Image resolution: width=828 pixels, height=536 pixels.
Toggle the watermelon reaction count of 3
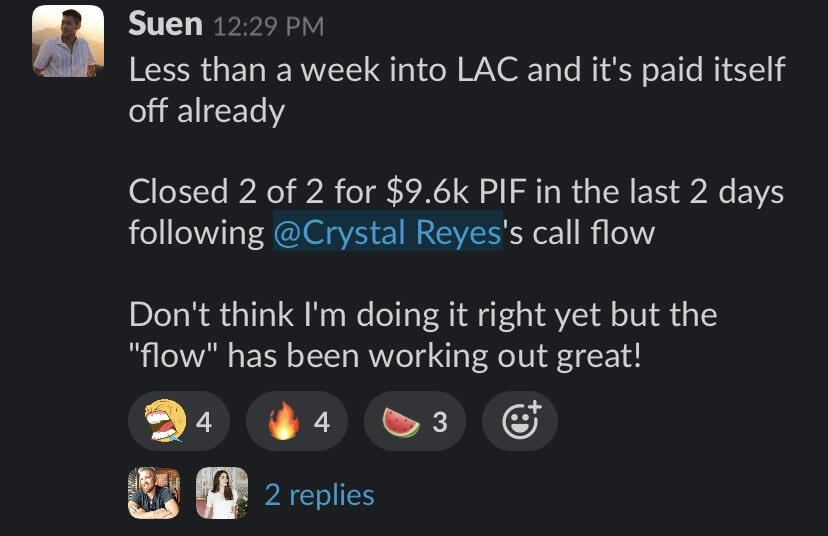click(439, 422)
